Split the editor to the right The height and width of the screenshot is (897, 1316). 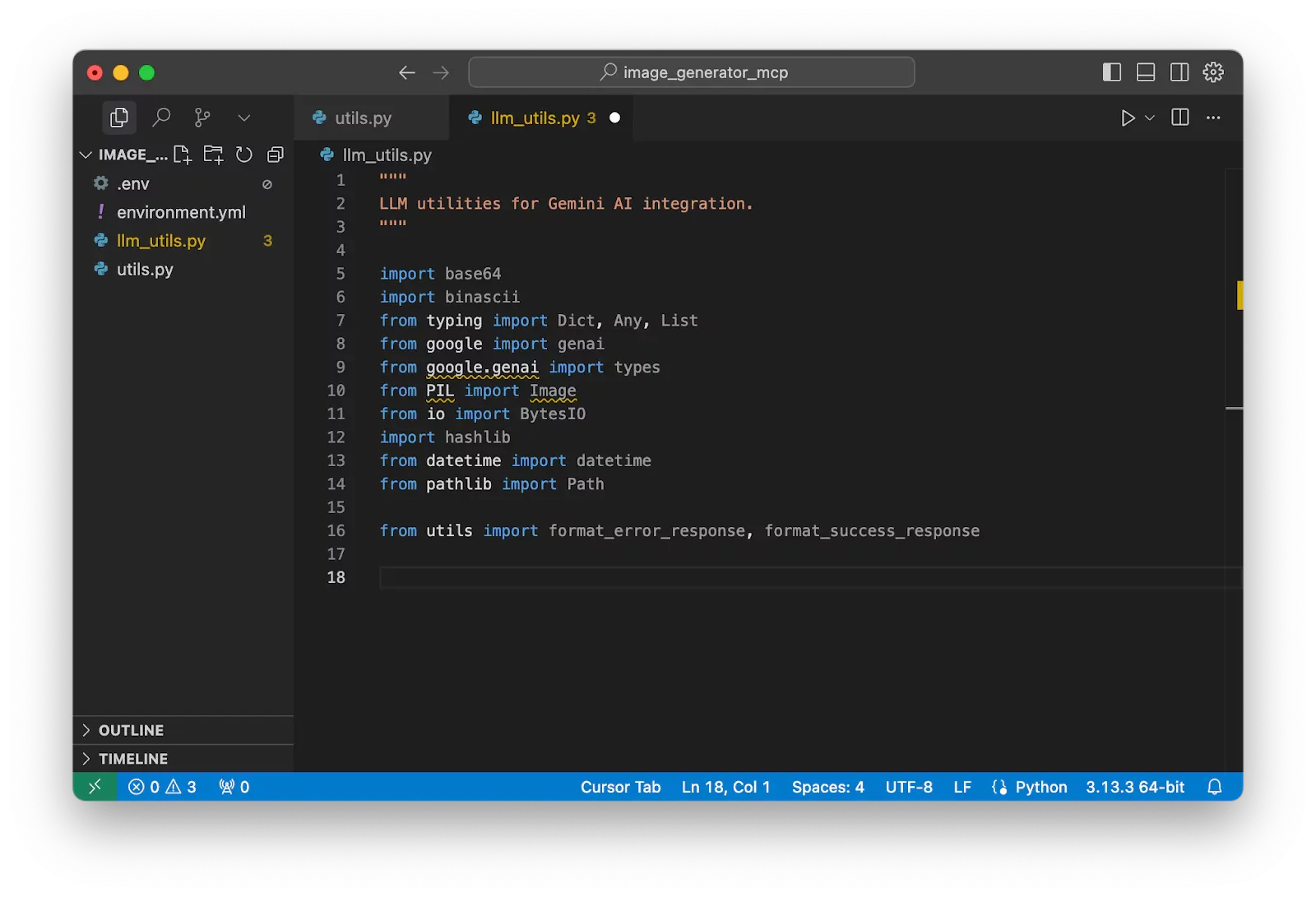click(1180, 118)
